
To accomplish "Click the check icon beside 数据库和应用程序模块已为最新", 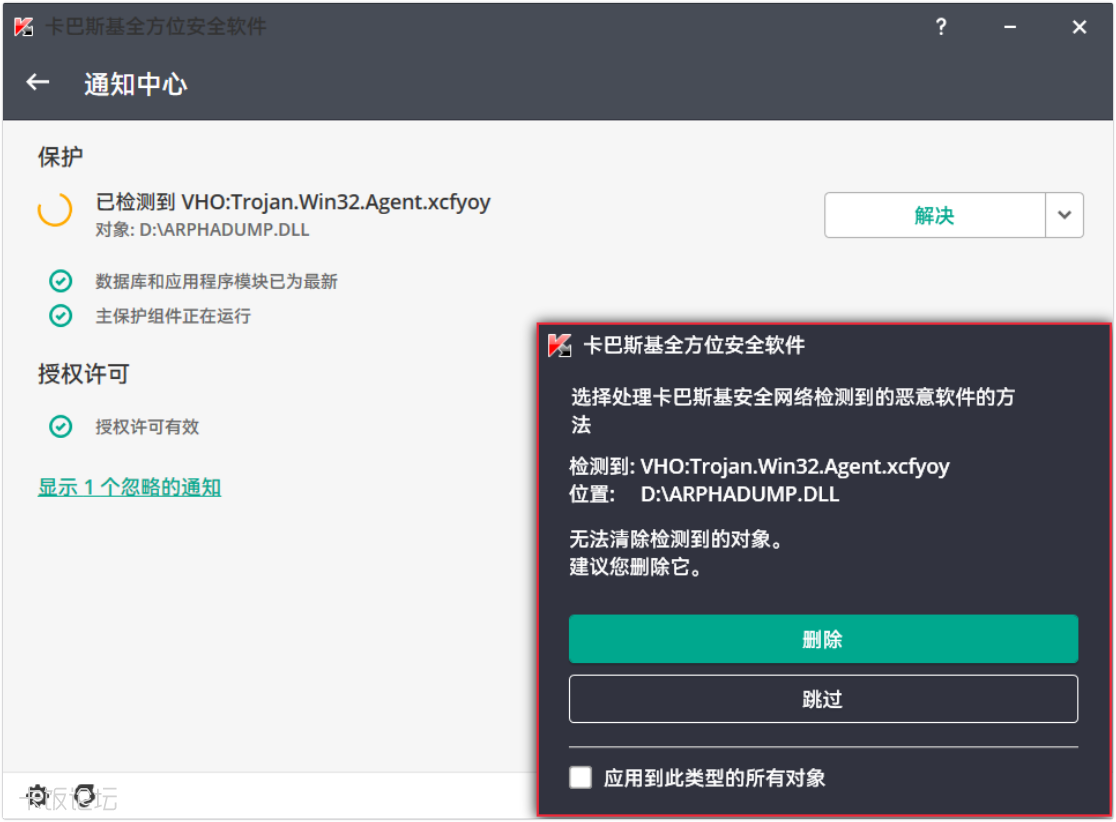I will (x=60, y=281).
